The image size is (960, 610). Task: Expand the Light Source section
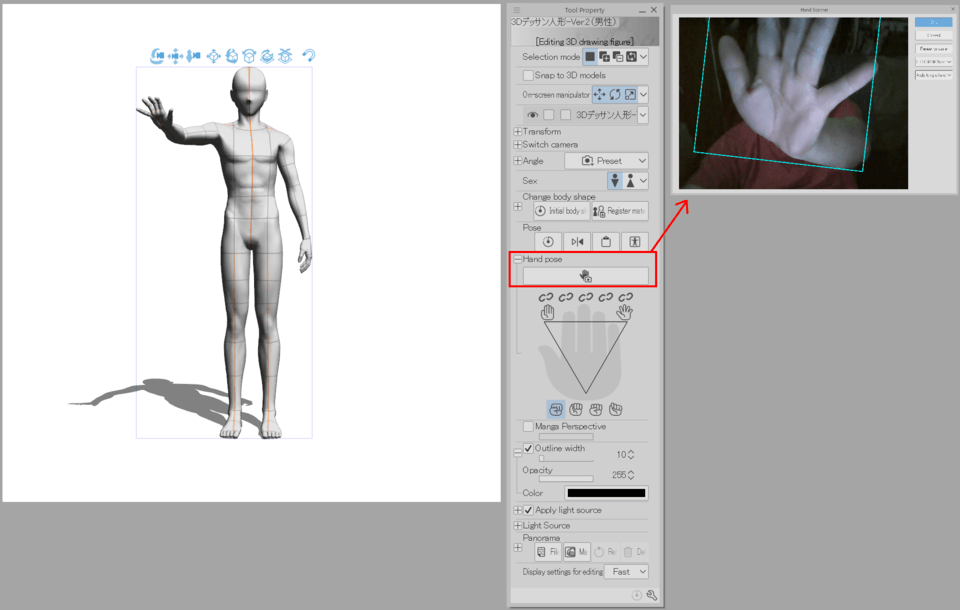click(x=517, y=525)
